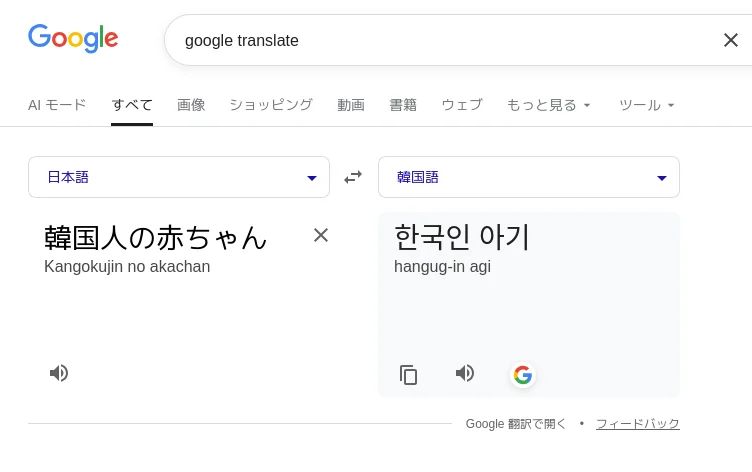Click the Google G icon under translation
Screen dimensions: 752x472
[x=522, y=375]
